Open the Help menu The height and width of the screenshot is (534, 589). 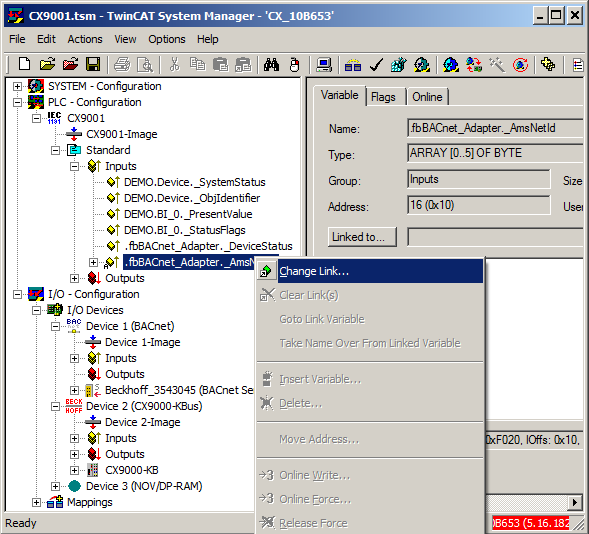(x=208, y=39)
